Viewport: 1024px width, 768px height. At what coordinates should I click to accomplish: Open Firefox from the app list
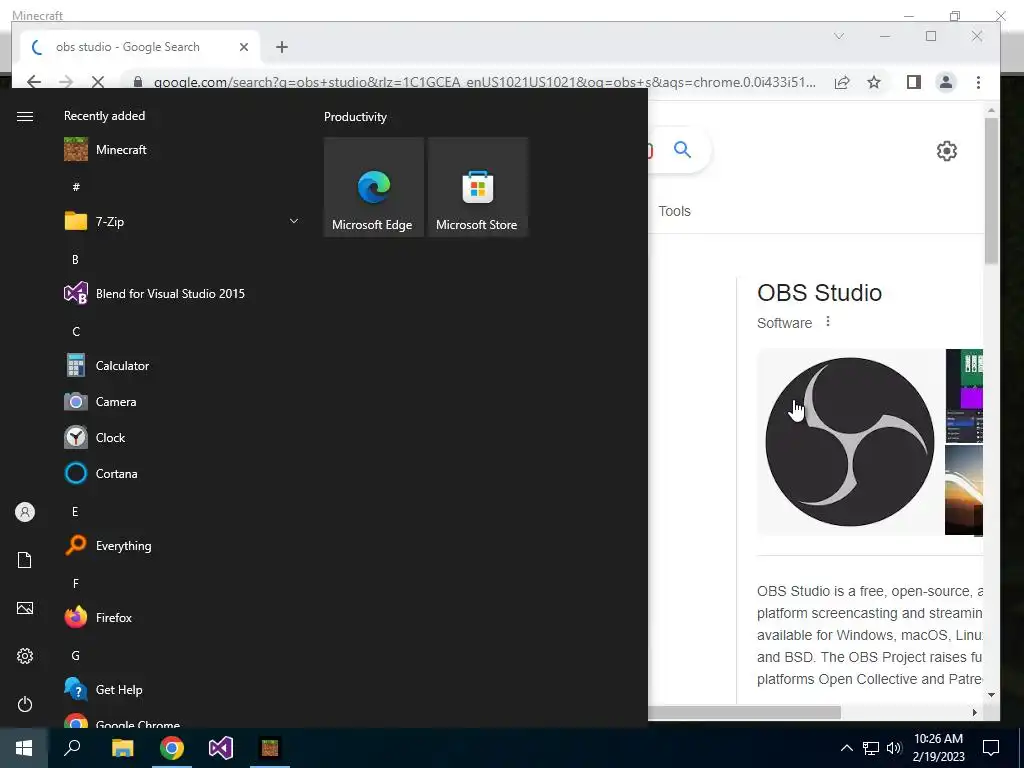[183, 618]
